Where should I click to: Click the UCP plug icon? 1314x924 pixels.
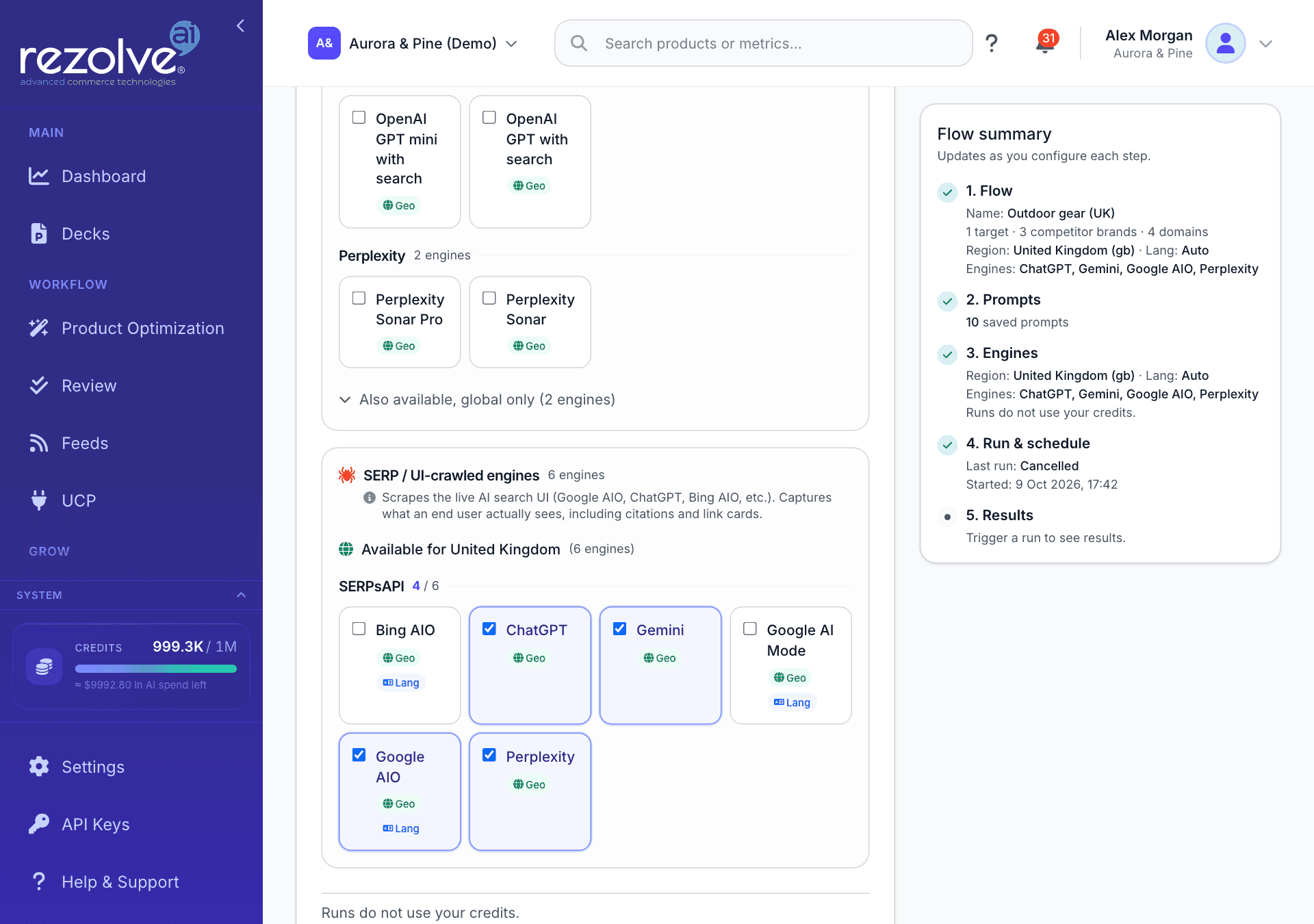(x=39, y=500)
